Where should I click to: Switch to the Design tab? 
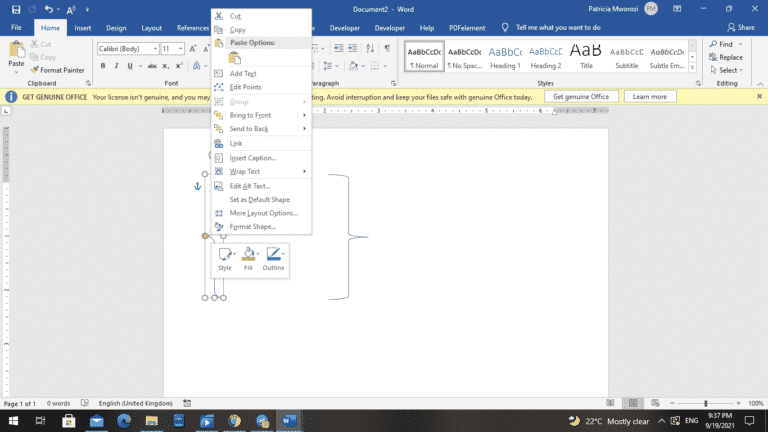pos(116,28)
